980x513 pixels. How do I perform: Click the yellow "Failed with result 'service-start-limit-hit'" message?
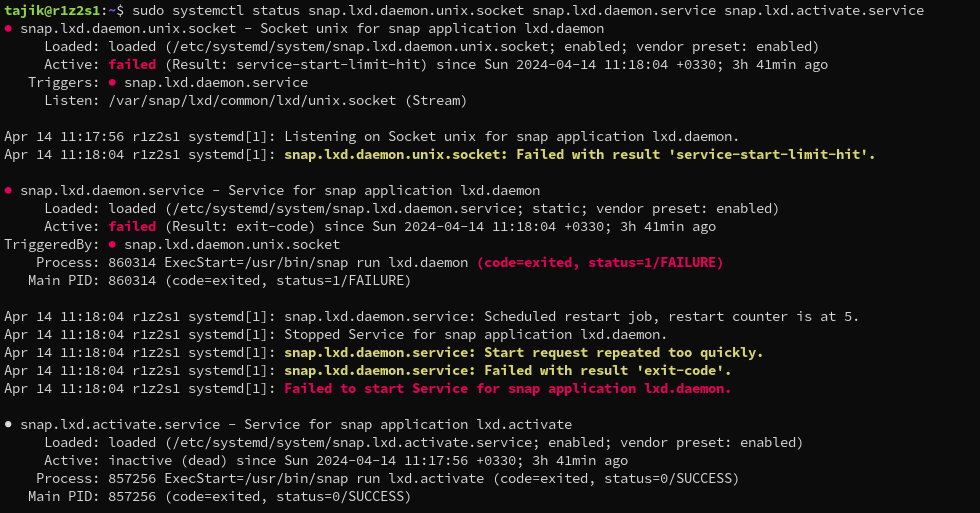580,155
